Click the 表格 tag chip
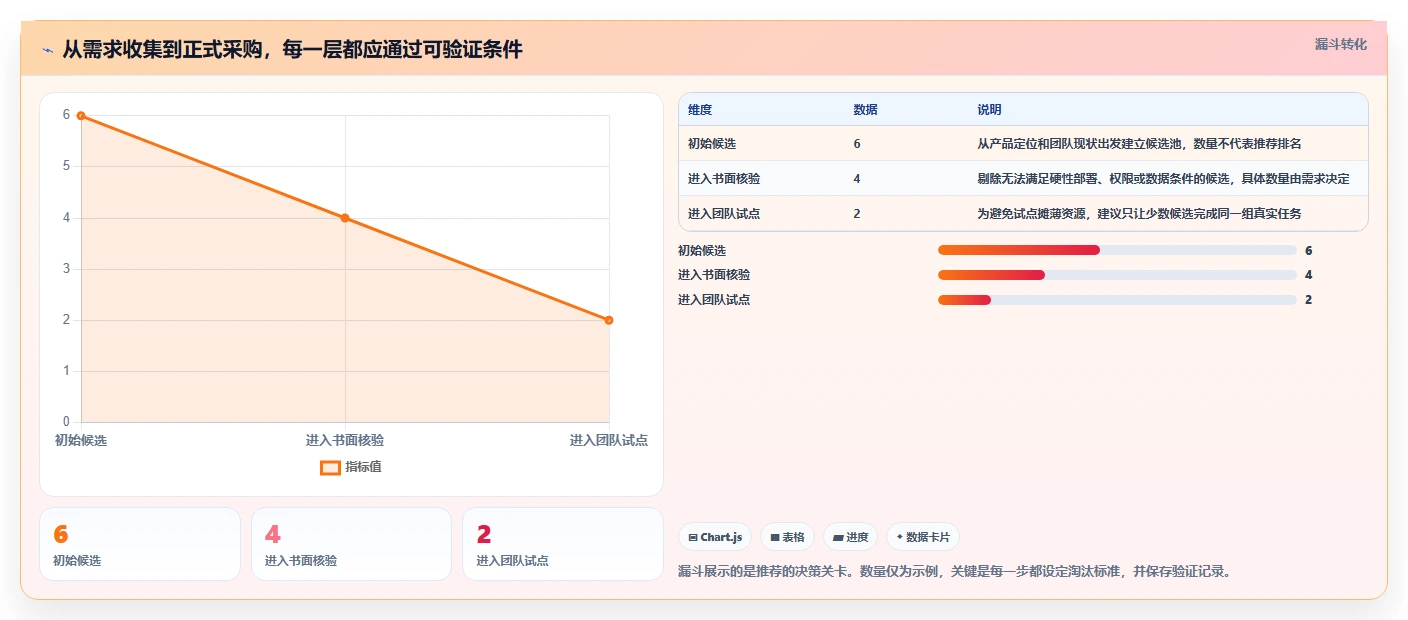 [x=787, y=537]
